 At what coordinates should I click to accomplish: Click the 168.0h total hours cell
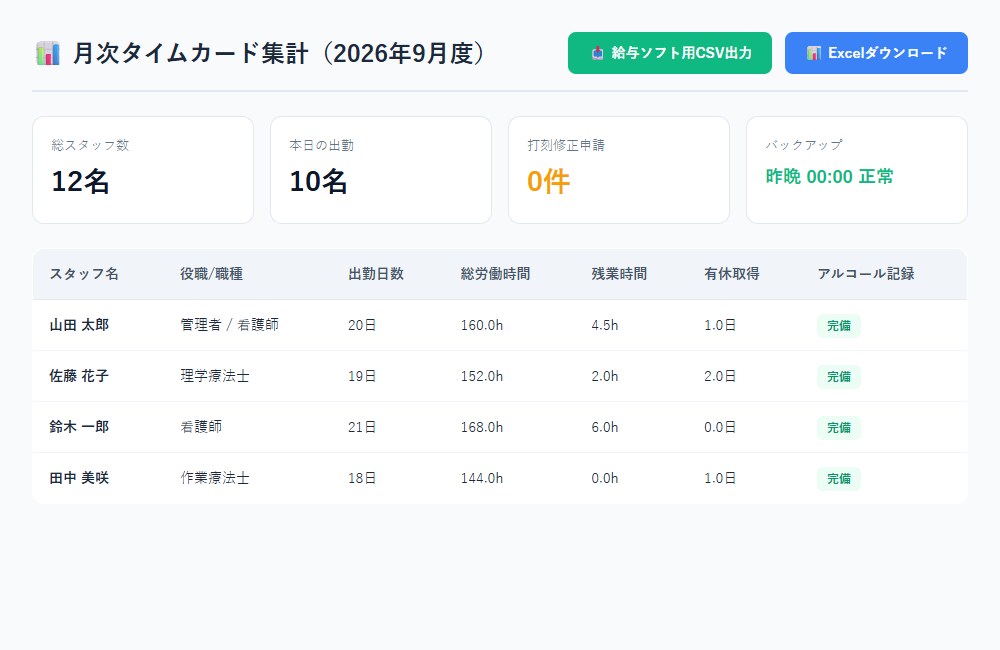tap(482, 427)
